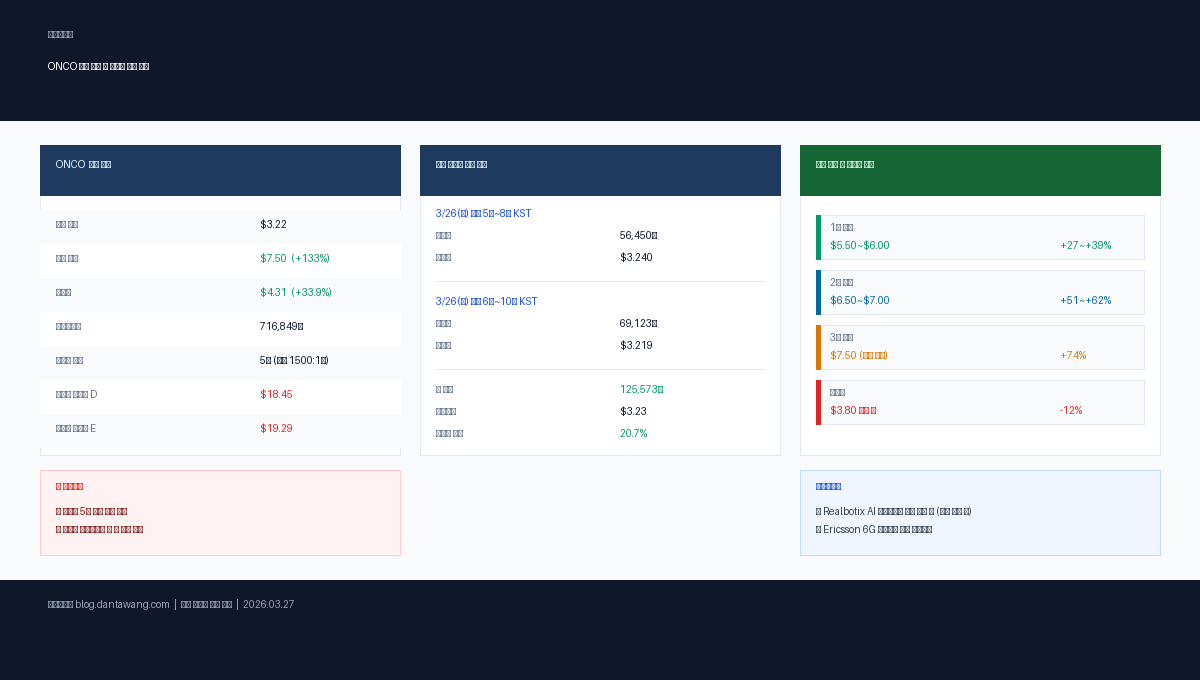
Task: Select the $5.50~$6.00 first target card
Action: 980,237
